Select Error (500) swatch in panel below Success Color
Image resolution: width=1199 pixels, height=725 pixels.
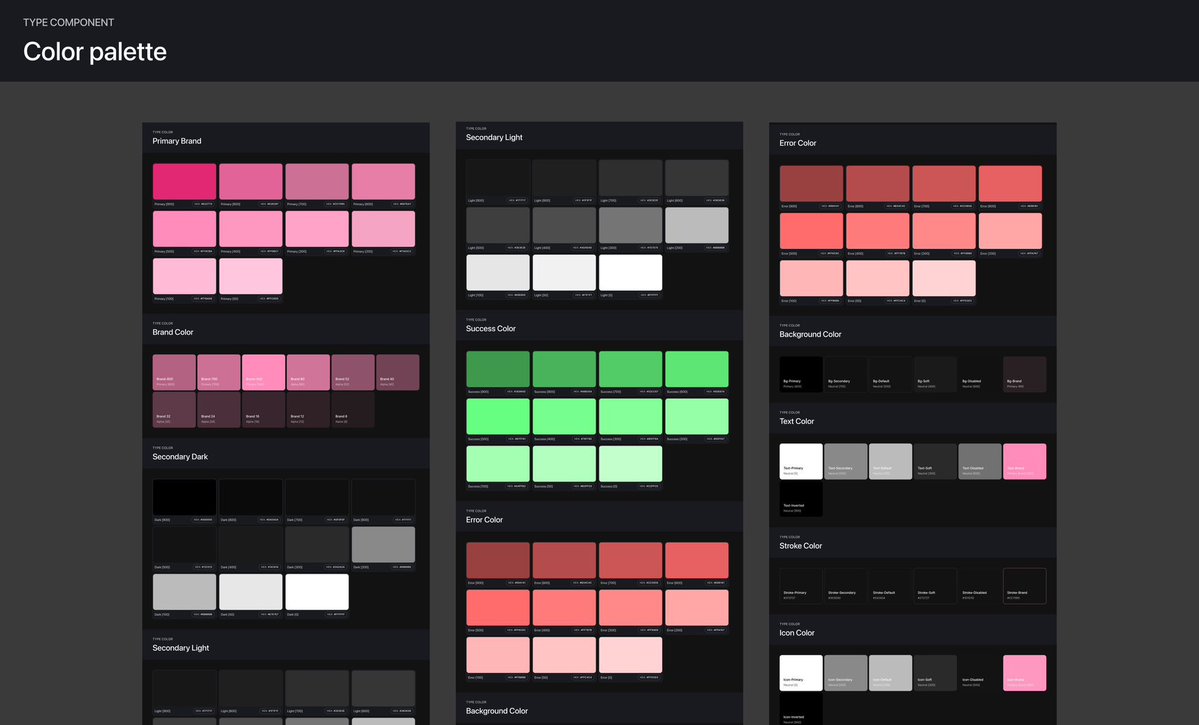(498, 608)
